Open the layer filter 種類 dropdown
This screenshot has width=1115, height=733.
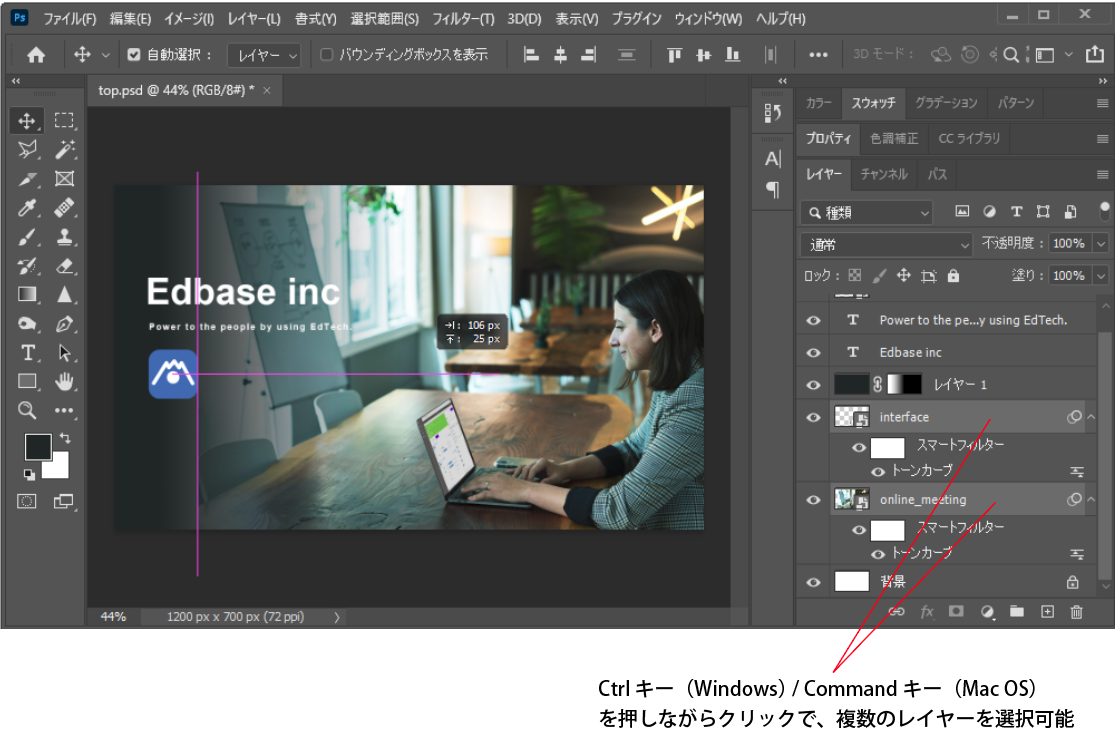[867, 212]
